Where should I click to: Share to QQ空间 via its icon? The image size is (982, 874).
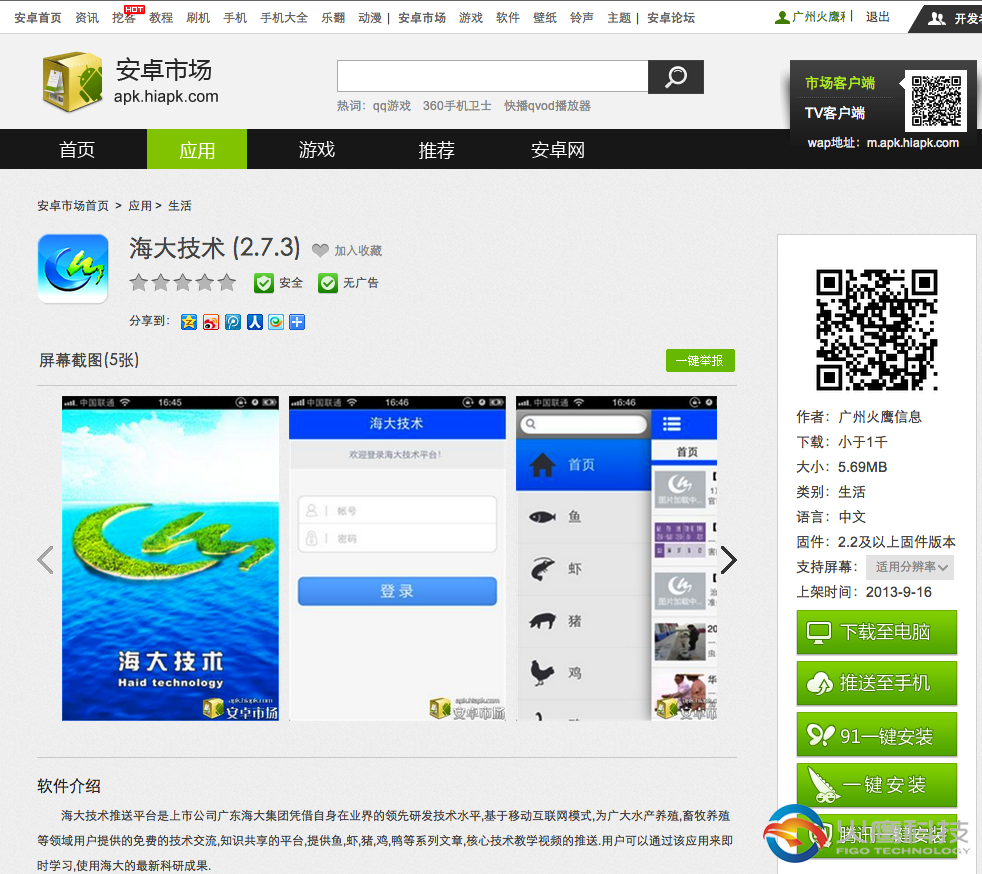188,322
